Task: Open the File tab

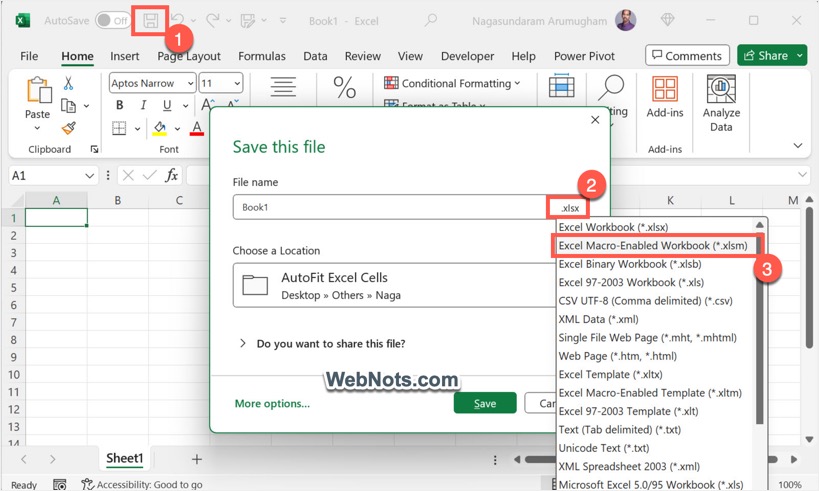Action: (29, 56)
